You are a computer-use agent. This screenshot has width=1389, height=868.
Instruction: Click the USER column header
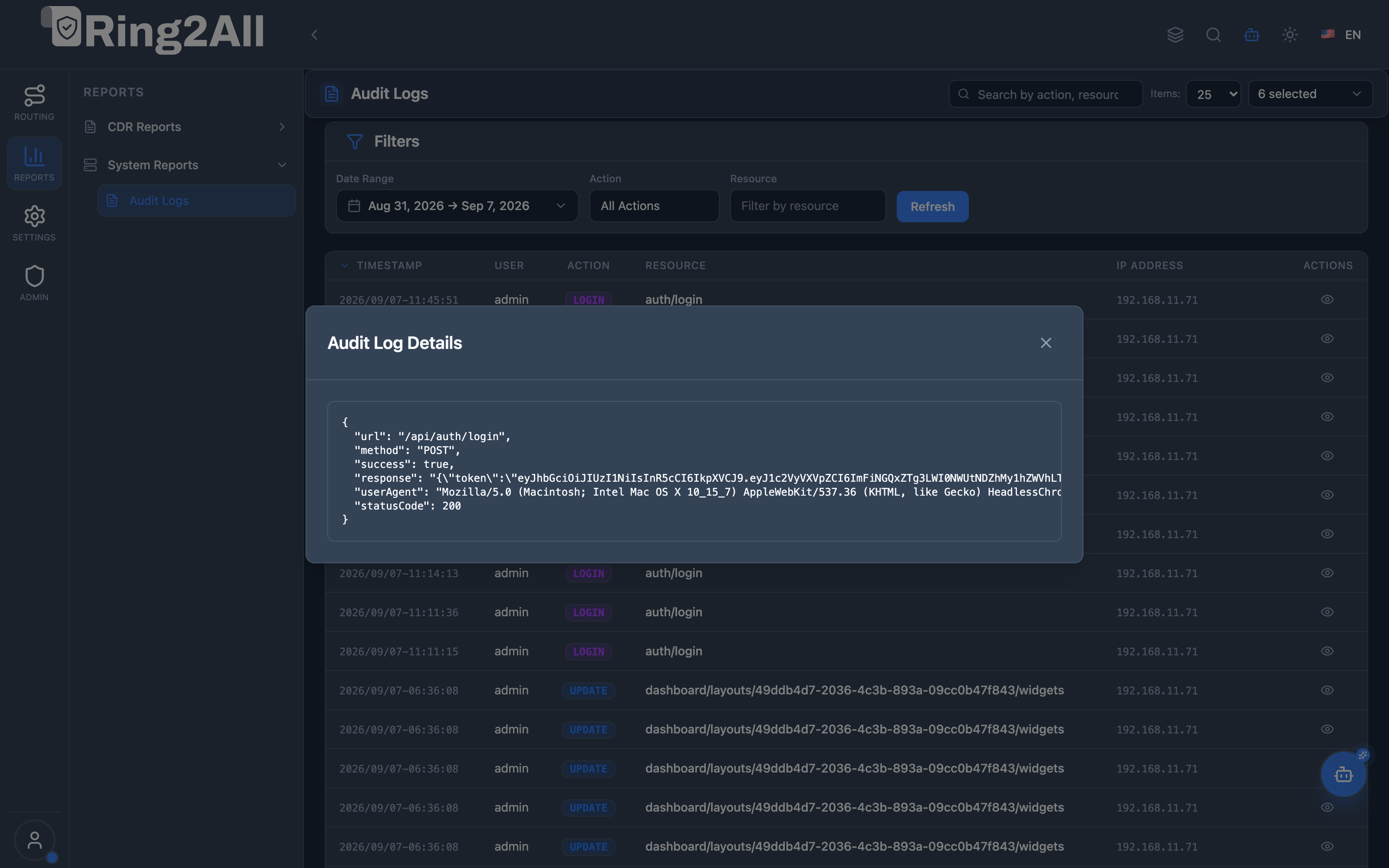point(509,266)
